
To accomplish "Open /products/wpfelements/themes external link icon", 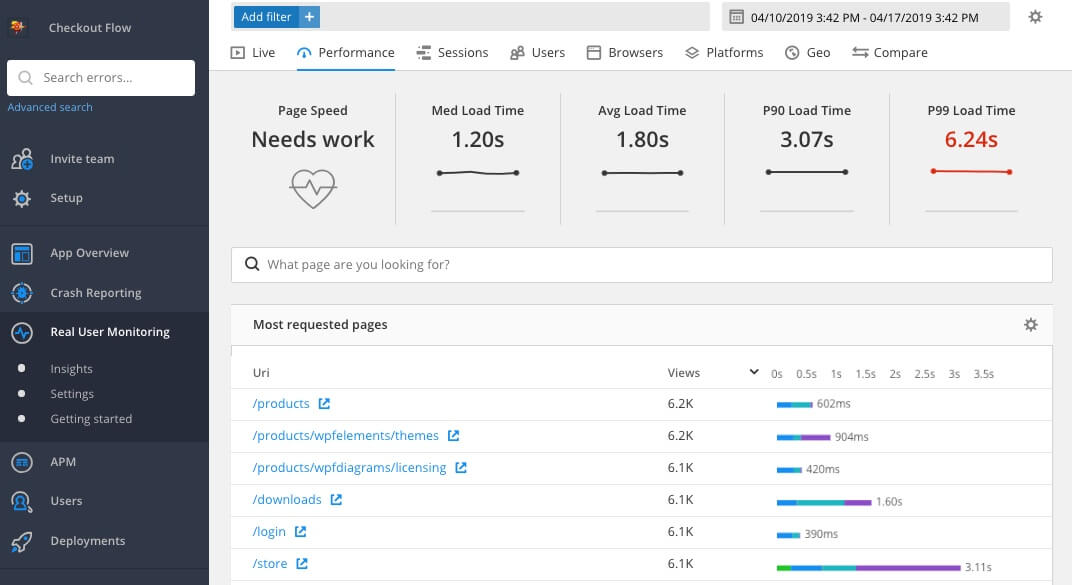I will click(453, 435).
